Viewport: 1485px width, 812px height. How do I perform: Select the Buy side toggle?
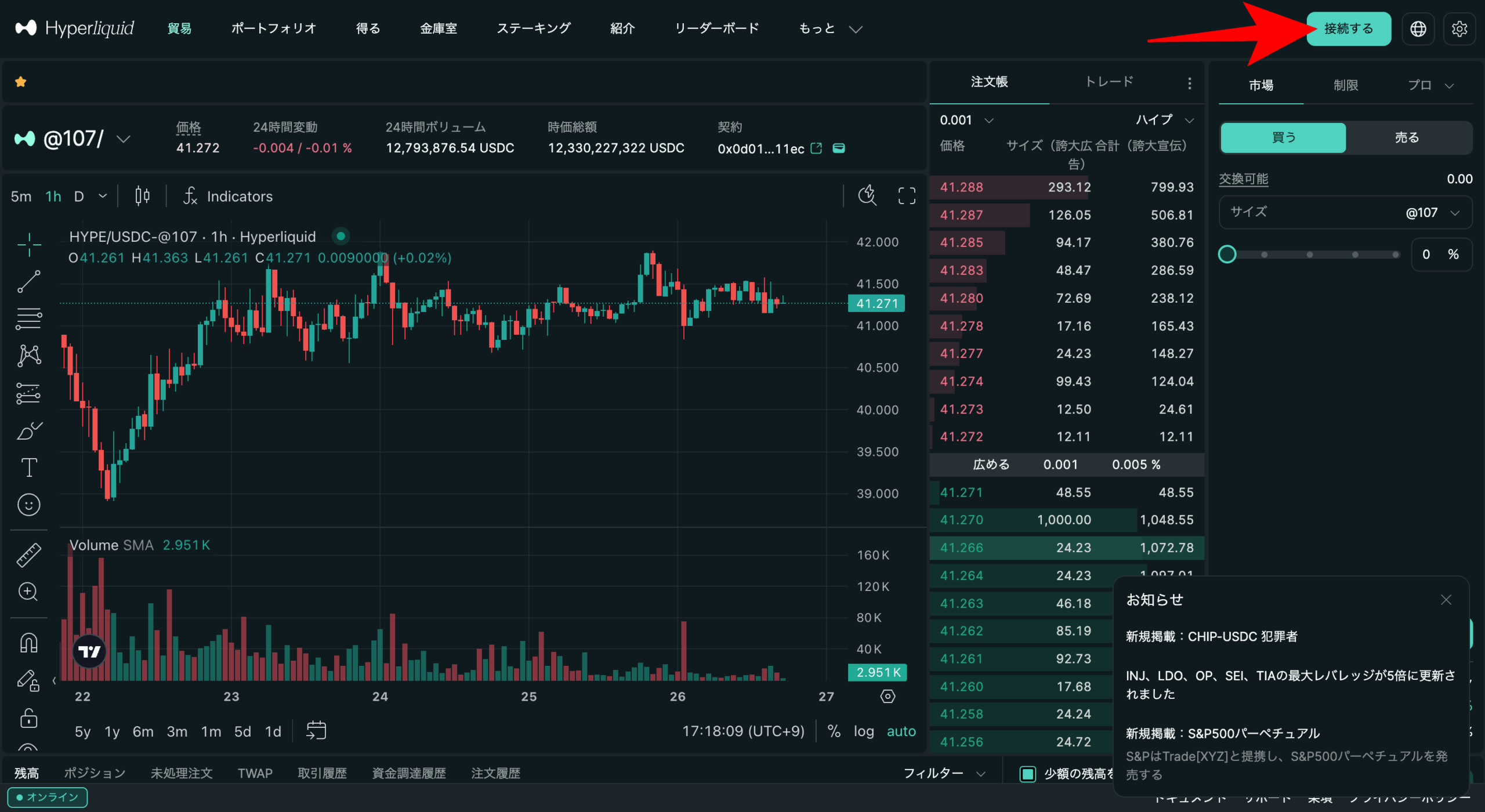coord(1283,137)
